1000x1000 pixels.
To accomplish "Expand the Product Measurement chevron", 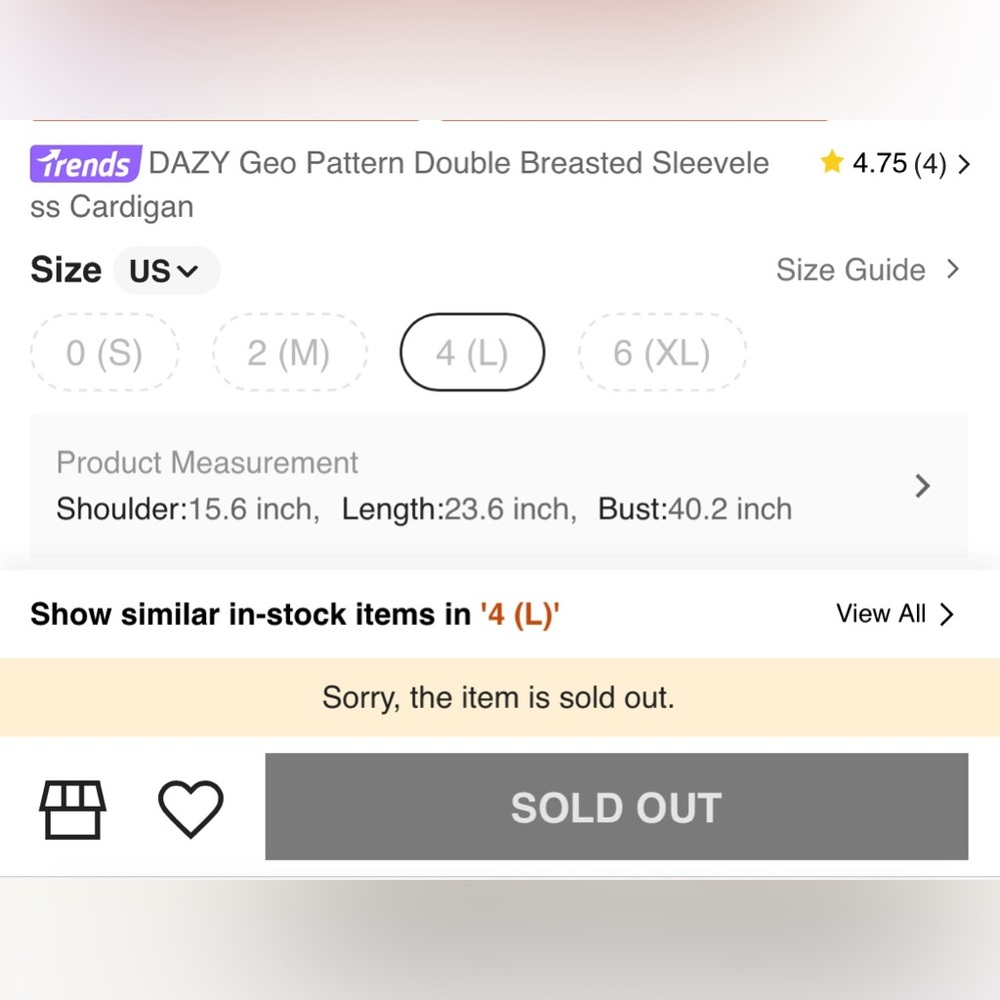I will (x=922, y=486).
